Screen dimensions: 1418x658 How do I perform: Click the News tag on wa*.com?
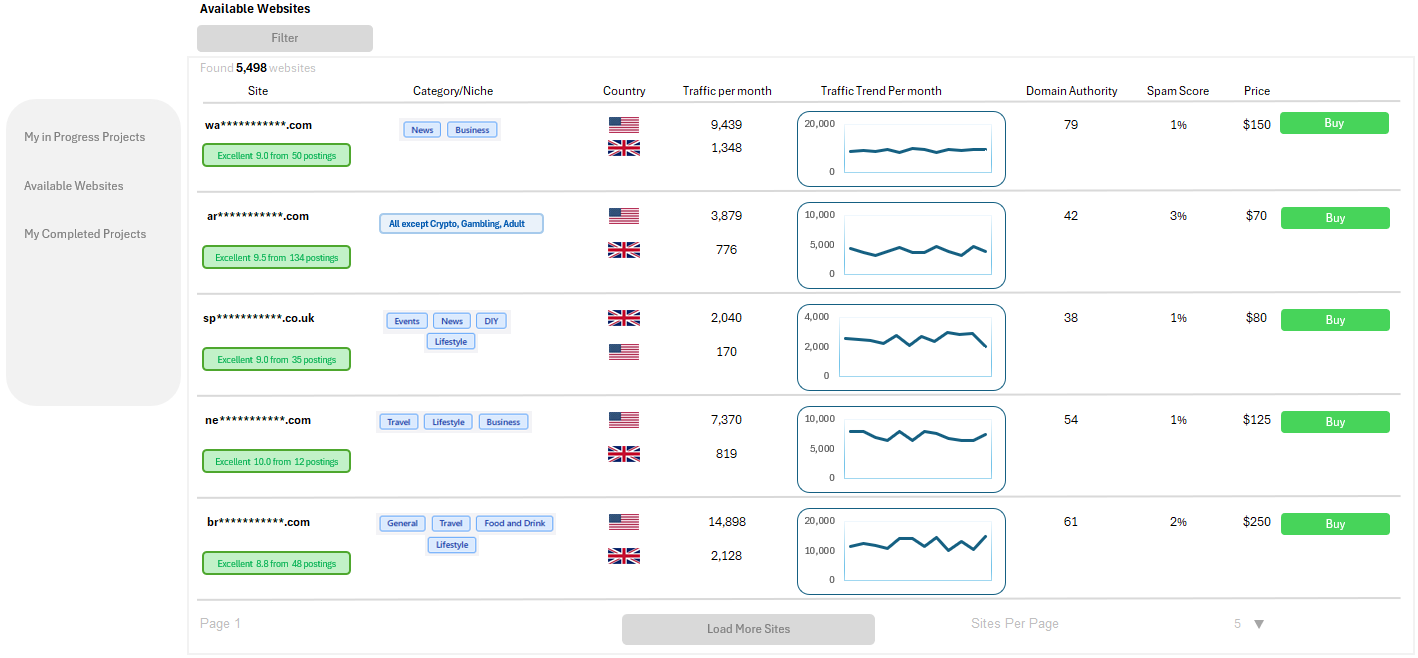pyautogui.click(x=422, y=130)
